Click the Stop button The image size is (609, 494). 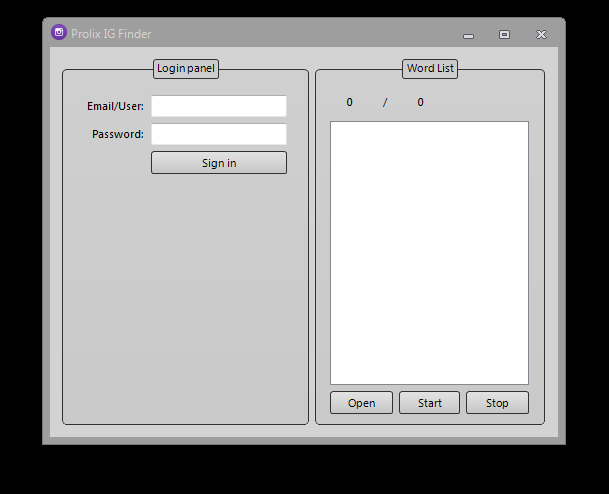click(498, 403)
